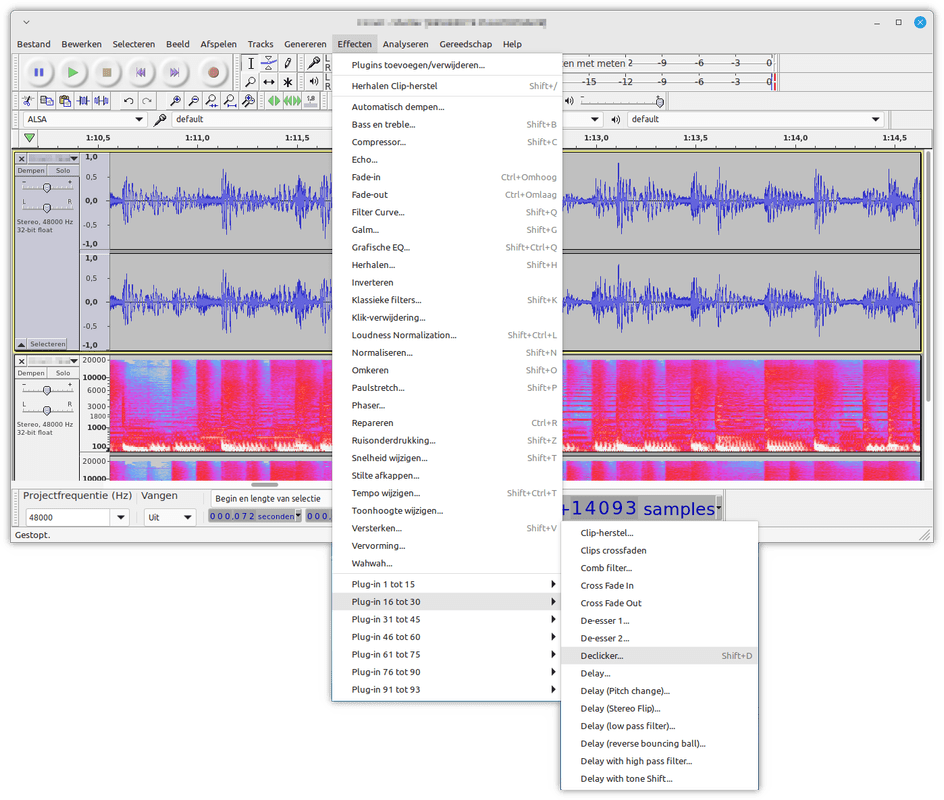Adjust gain slider on waveform track

(x=47, y=187)
